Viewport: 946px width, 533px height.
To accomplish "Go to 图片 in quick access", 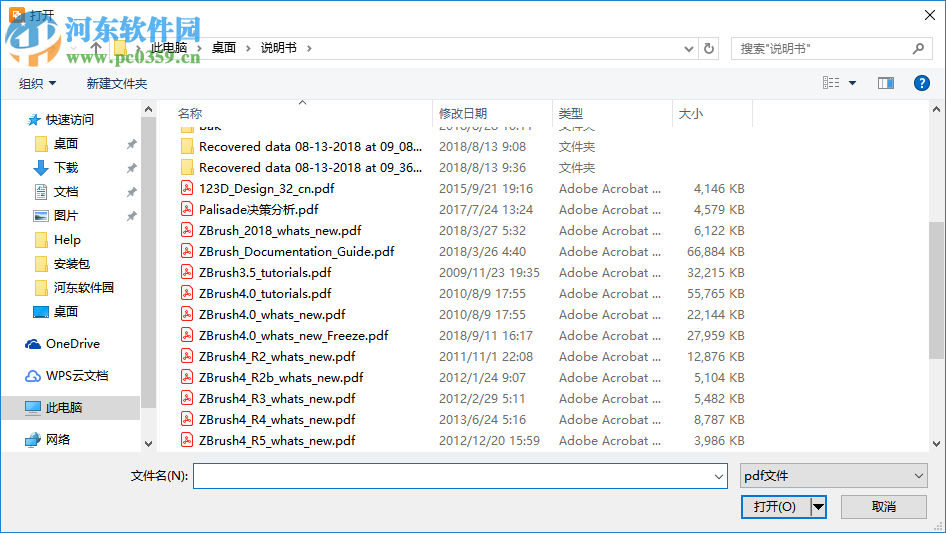I will tap(66, 215).
